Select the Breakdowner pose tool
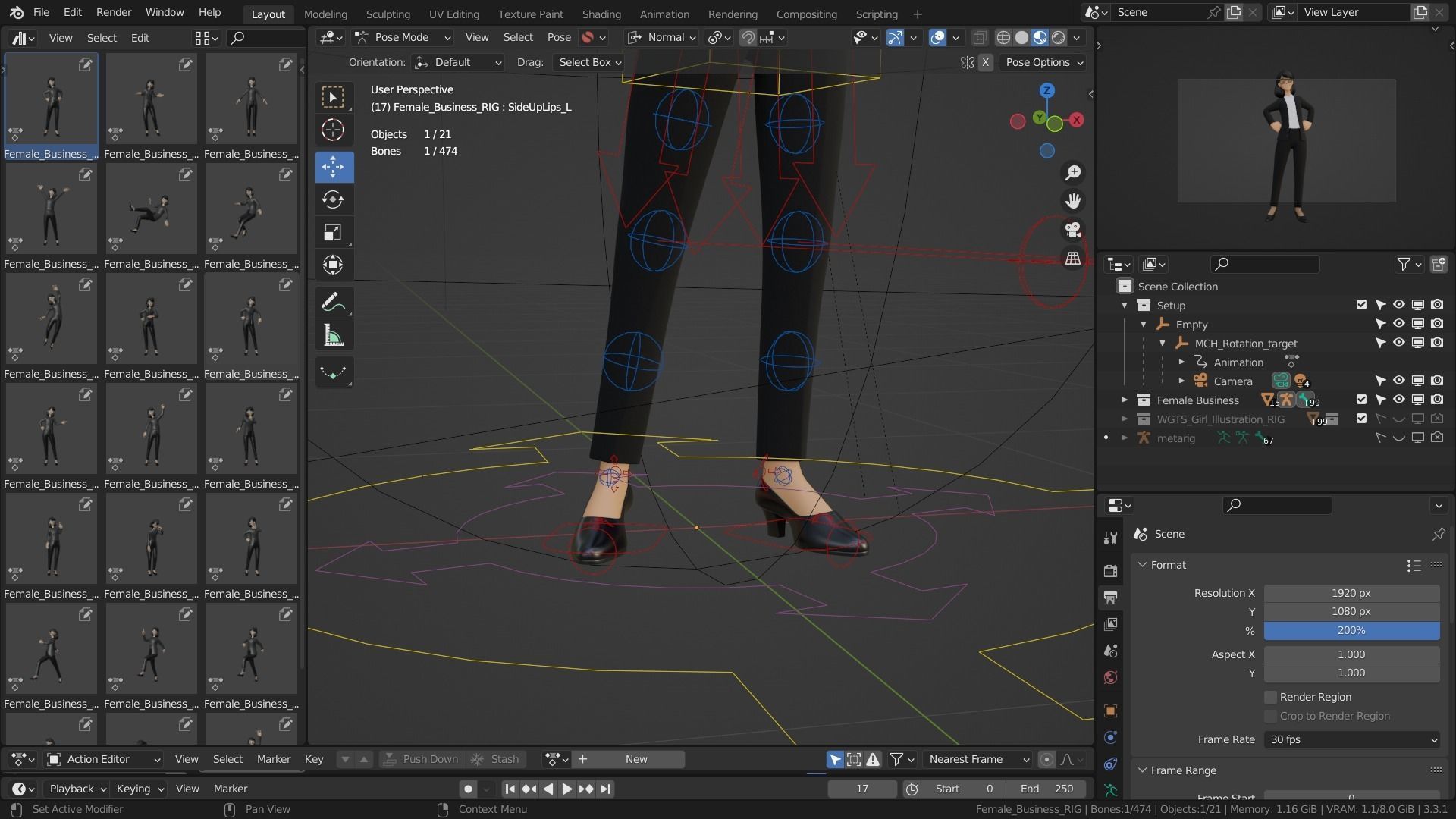 point(333,372)
